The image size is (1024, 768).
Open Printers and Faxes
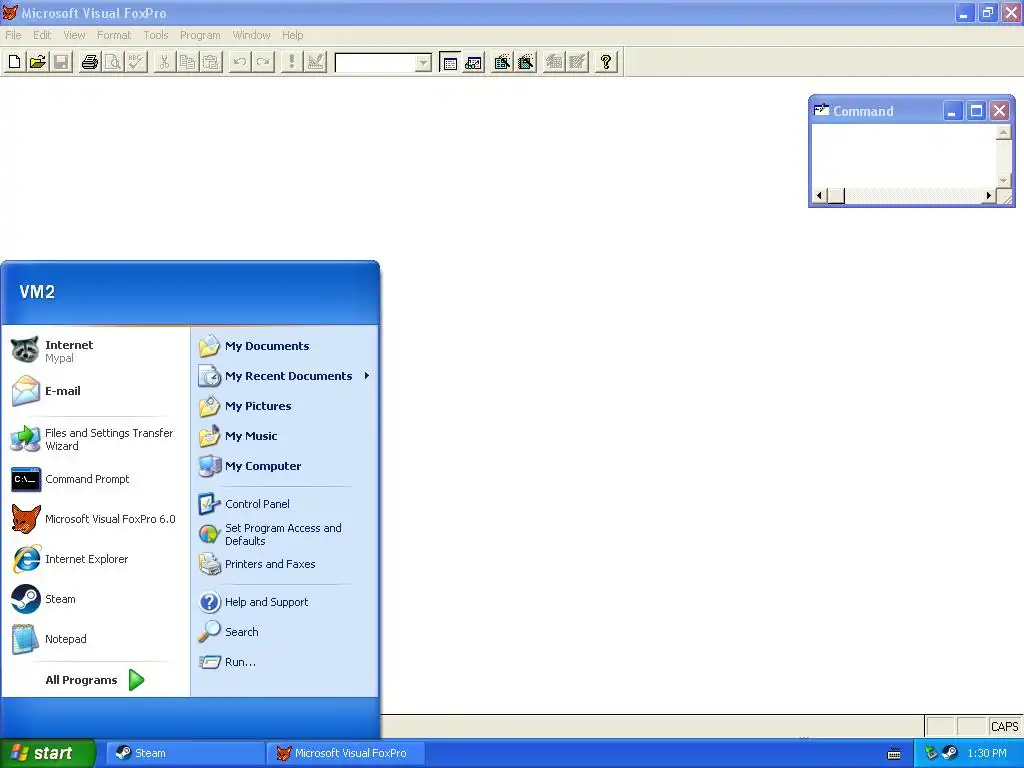(x=285, y=564)
